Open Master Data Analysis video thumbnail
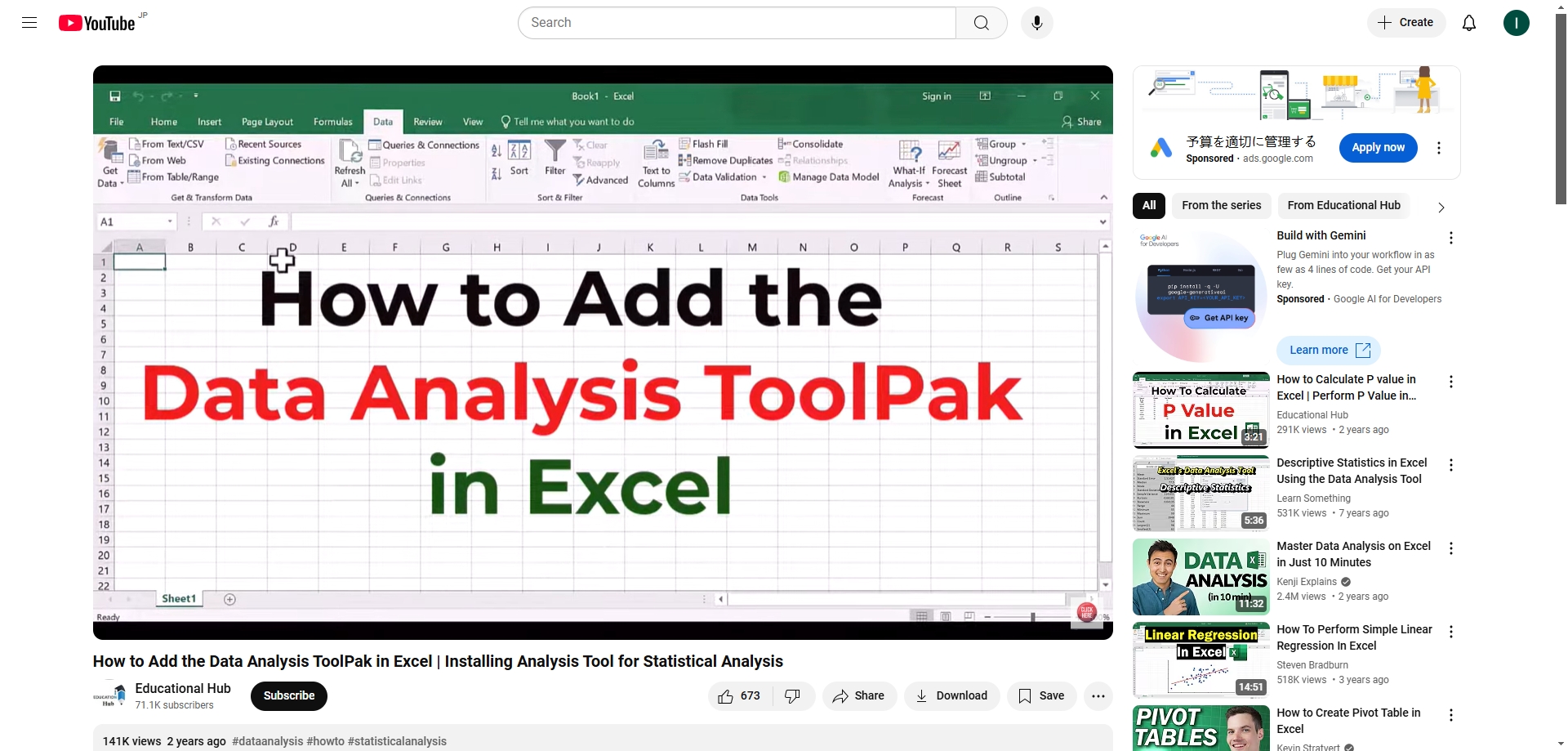This screenshot has height=751, width=1568. [x=1200, y=577]
